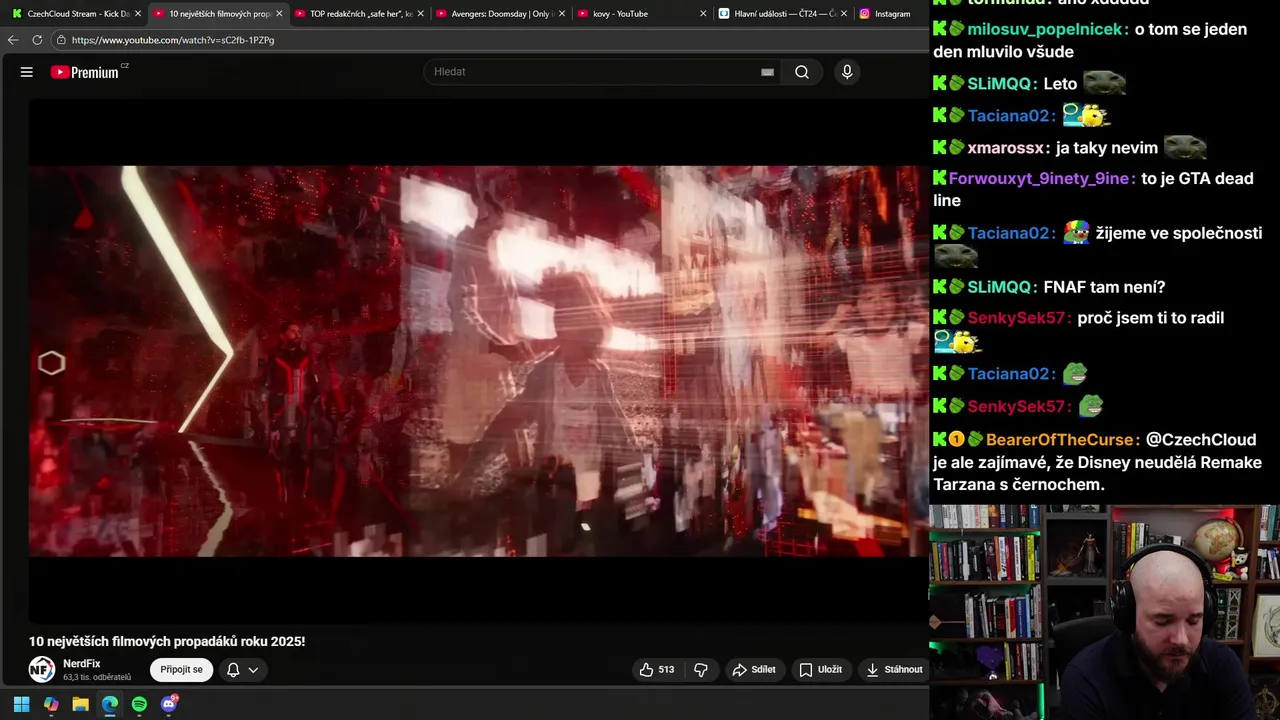This screenshot has height=720, width=1280.
Task: Click SLiMQQ's message 'FNAF tam není?'
Action: (1104, 287)
